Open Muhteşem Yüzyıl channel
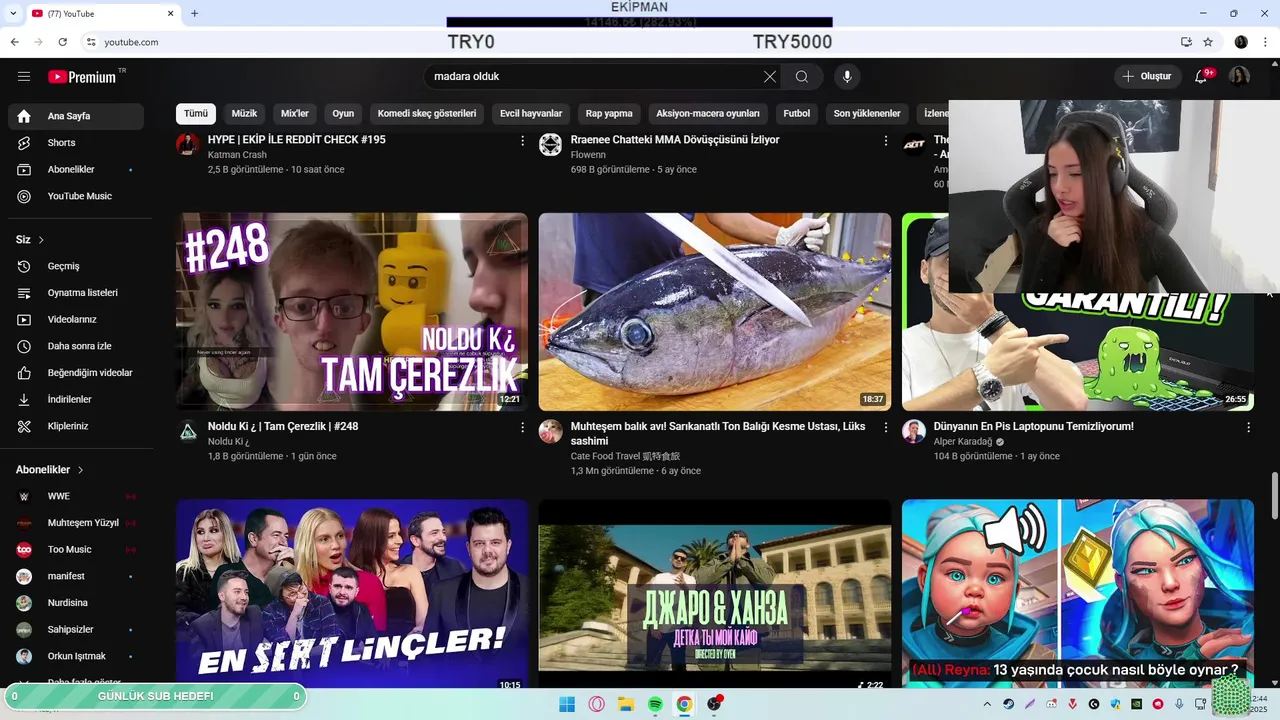 pos(76,523)
